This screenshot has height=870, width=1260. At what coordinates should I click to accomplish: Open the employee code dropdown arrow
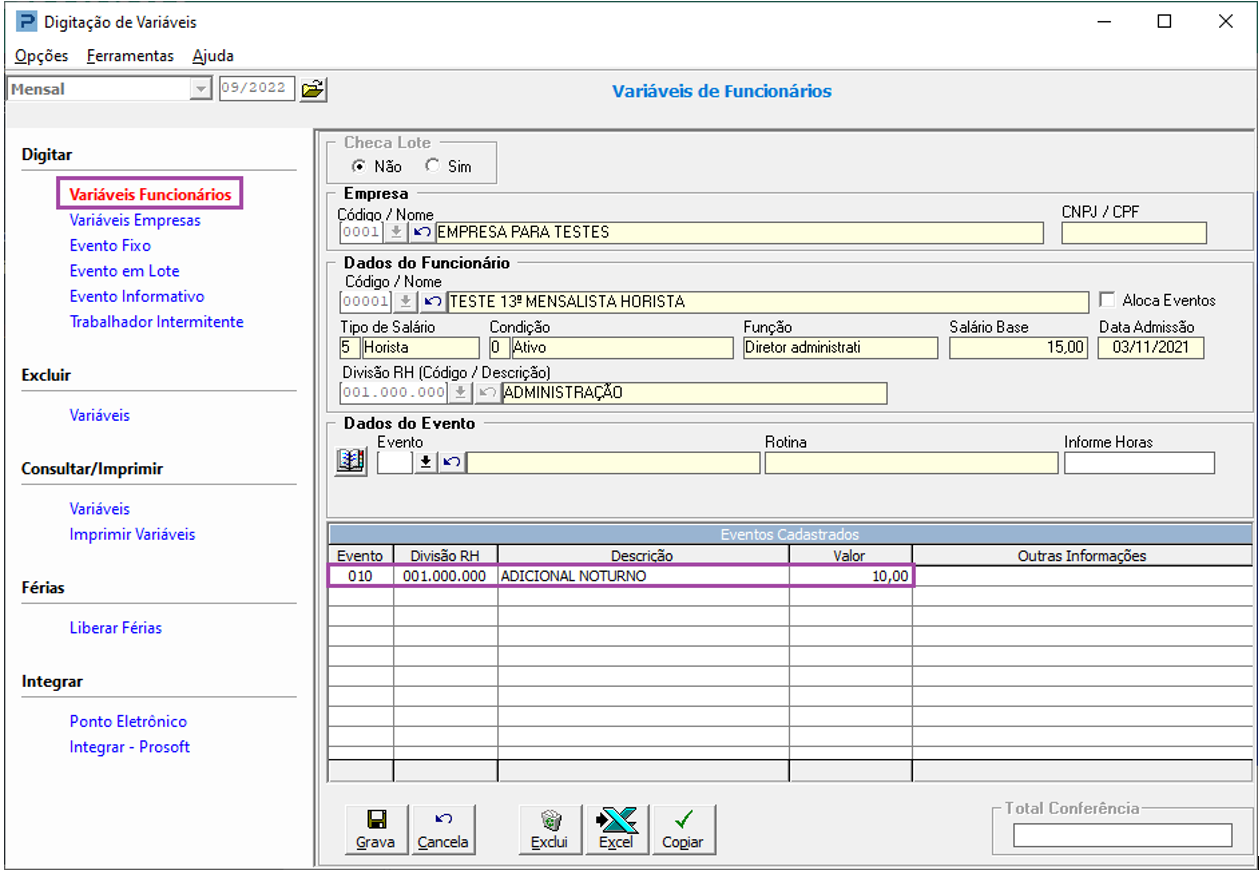click(405, 301)
